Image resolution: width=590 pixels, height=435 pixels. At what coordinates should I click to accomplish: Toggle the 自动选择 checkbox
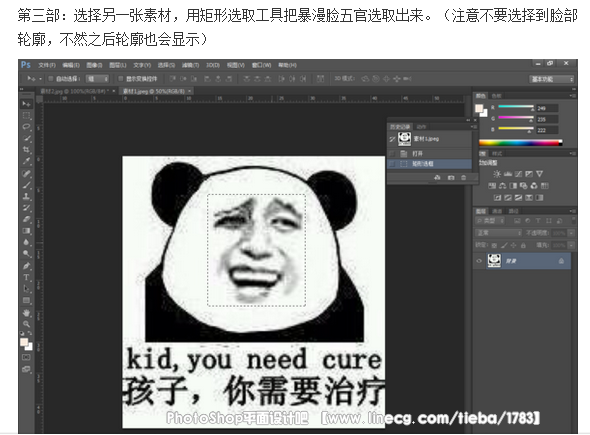(50, 79)
